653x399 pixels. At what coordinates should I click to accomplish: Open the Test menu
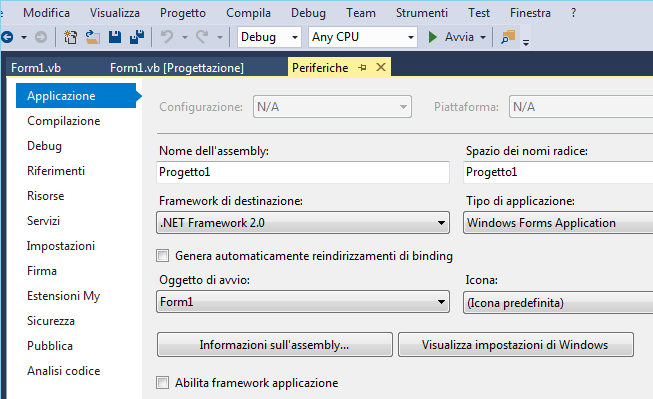pos(479,13)
